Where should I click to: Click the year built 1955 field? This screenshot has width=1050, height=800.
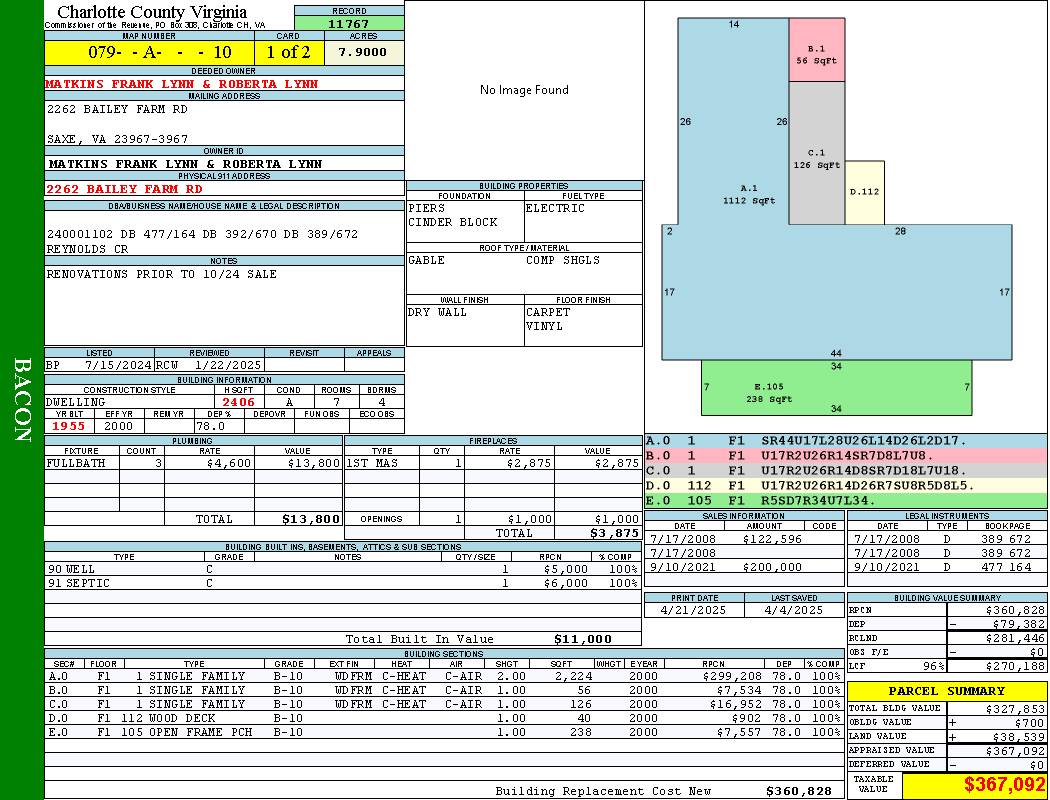pyautogui.click(x=69, y=426)
